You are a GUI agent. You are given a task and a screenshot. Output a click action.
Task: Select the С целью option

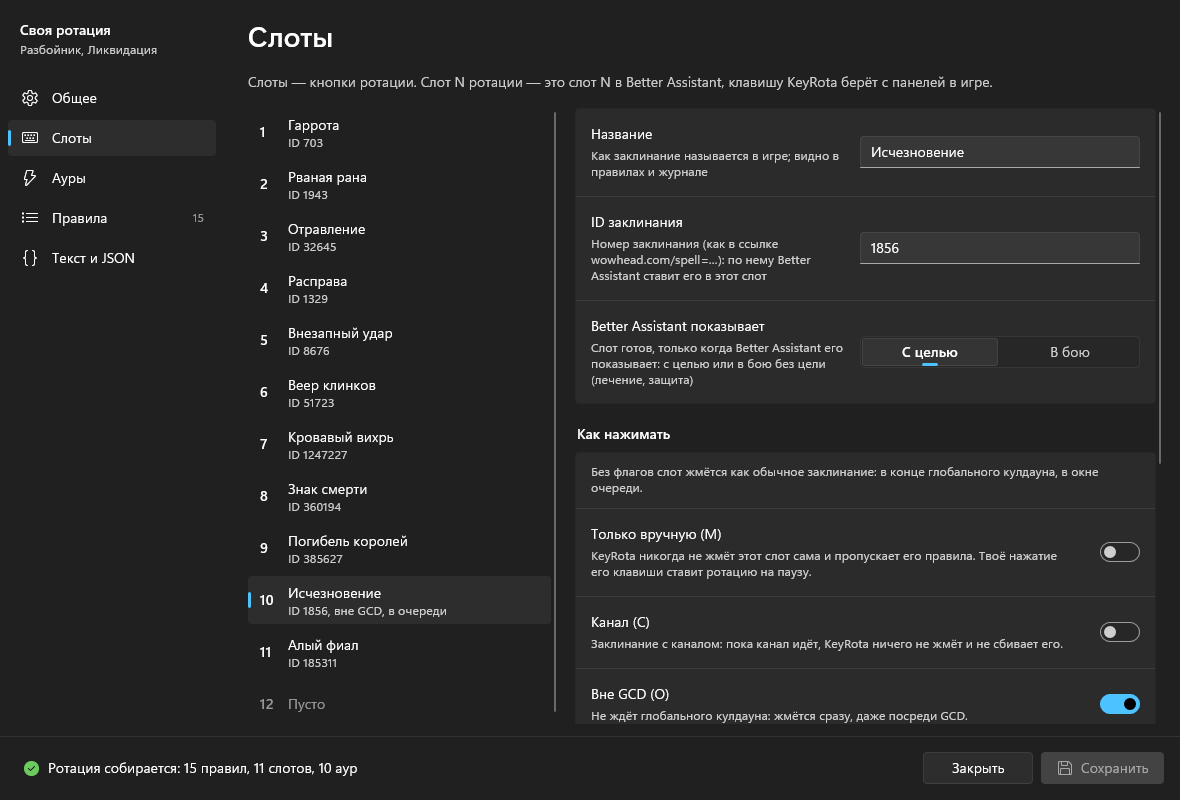click(x=929, y=352)
